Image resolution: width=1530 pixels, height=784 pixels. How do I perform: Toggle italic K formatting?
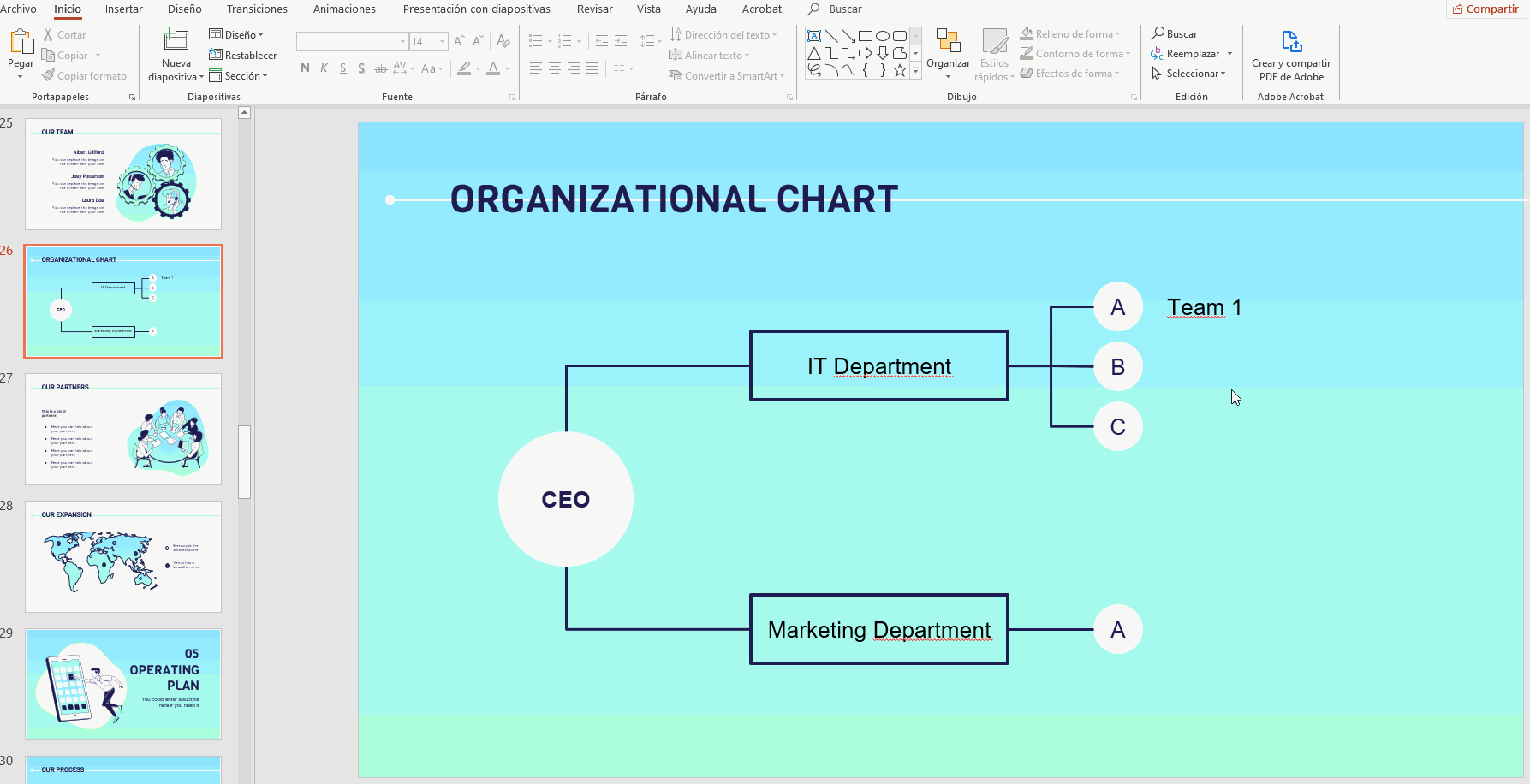point(324,68)
